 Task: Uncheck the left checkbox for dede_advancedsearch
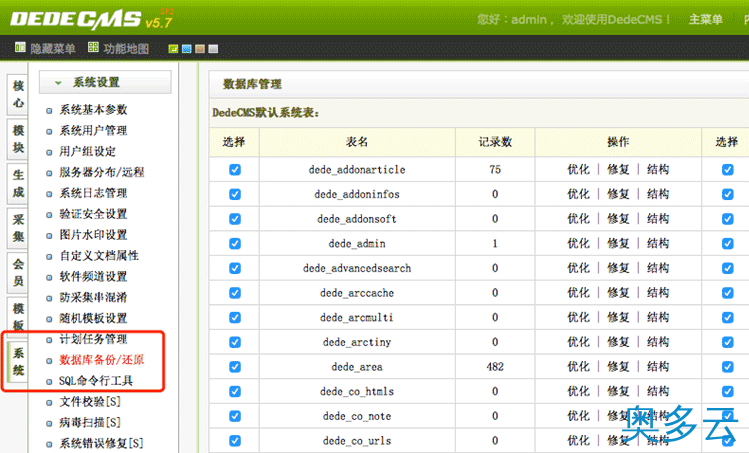coord(235,268)
